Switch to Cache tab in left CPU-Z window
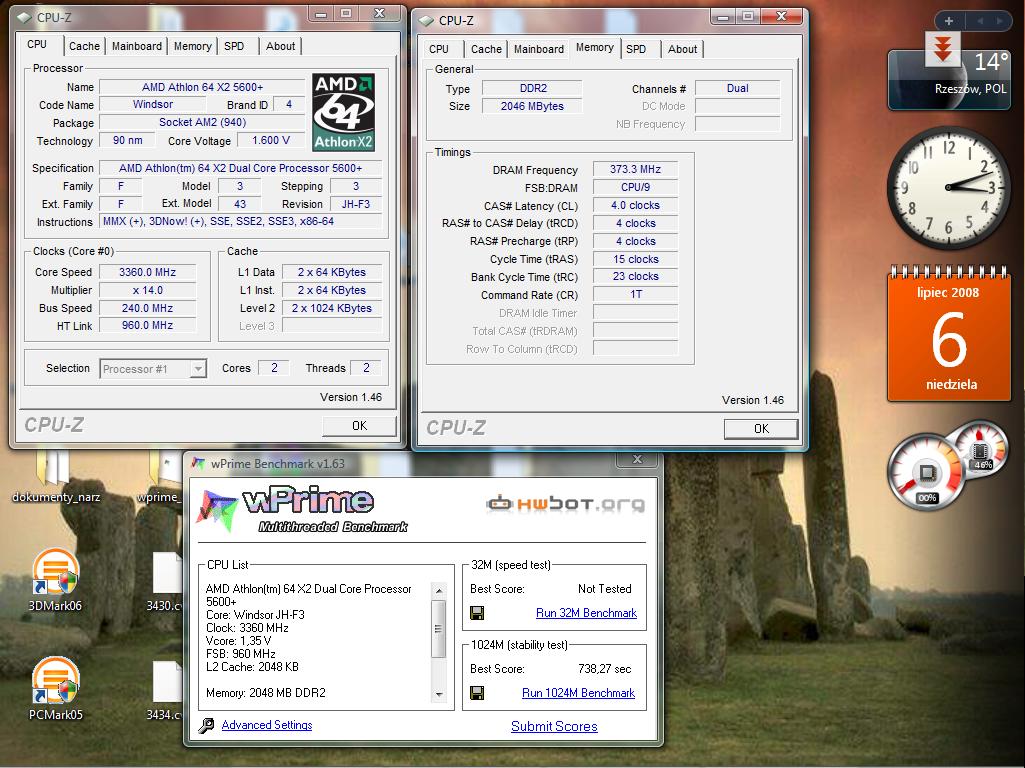Image resolution: width=1025 pixels, height=768 pixels. 84,46
